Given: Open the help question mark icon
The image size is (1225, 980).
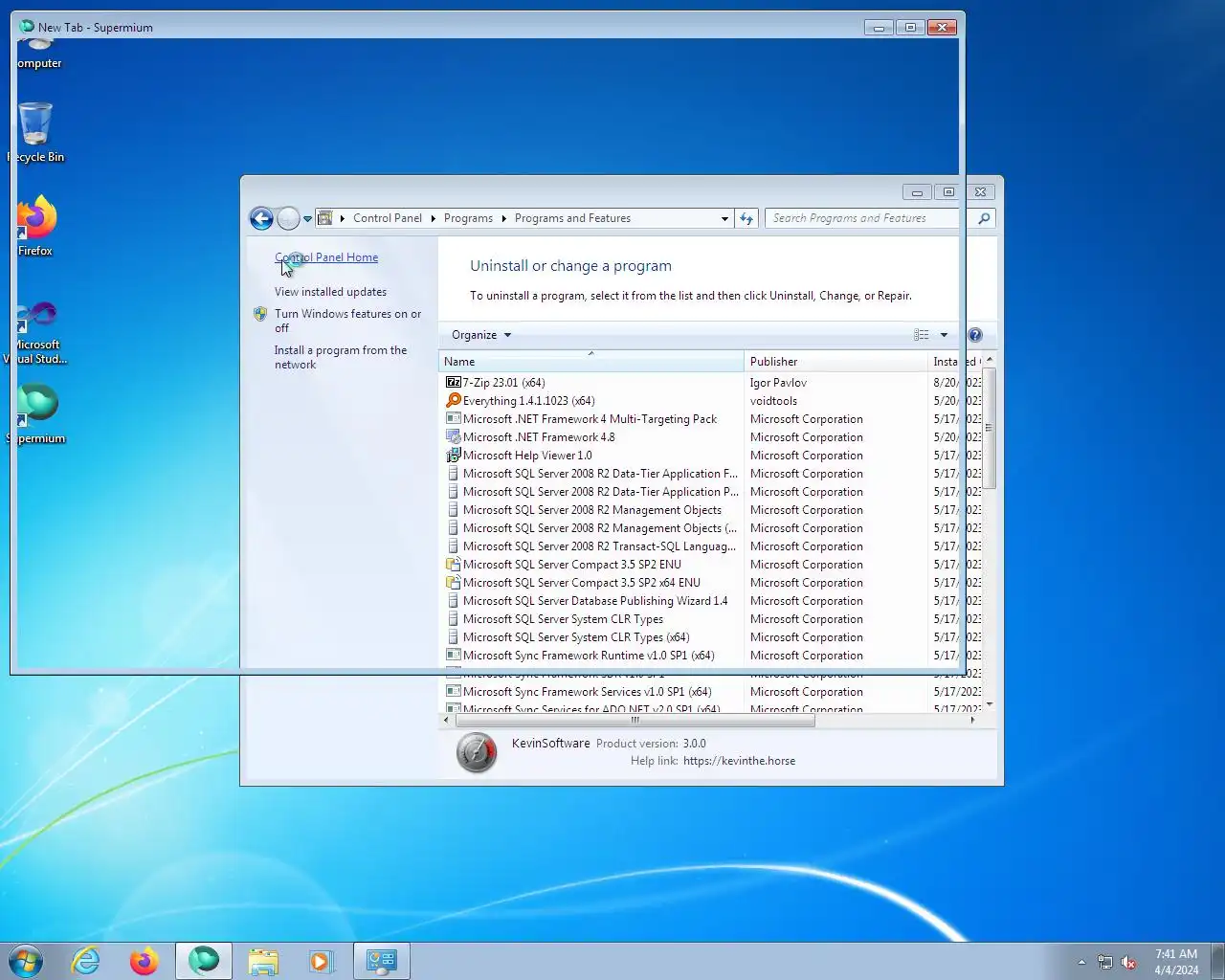Looking at the screenshot, I should (x=975, y=335).
